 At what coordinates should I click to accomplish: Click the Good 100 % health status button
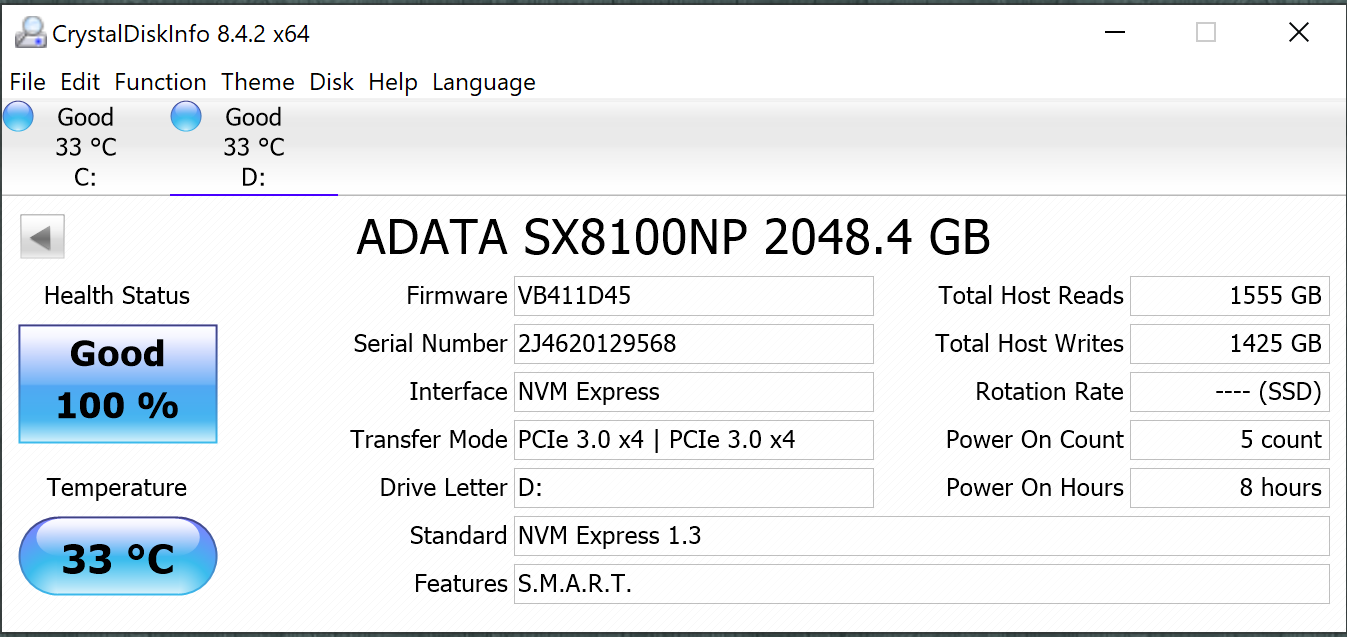pos(118,383)
